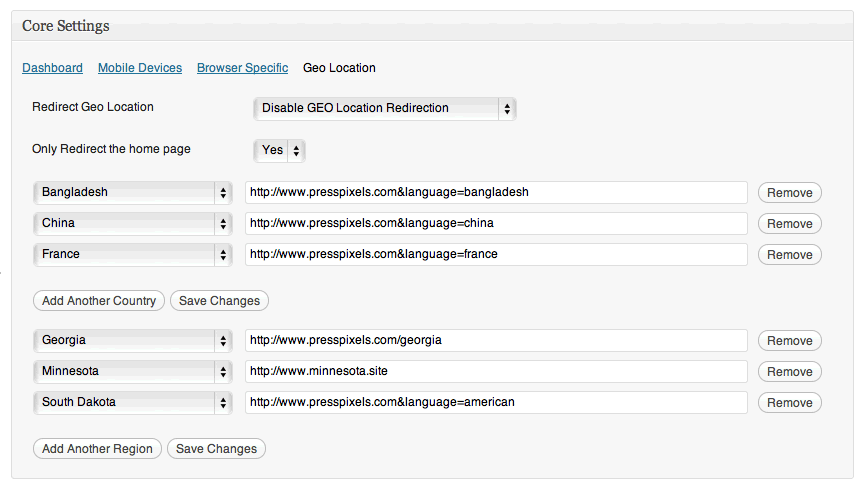Screen dimensions: 864x489
Task: Change the China country selection
Action: tap(133, 223)
